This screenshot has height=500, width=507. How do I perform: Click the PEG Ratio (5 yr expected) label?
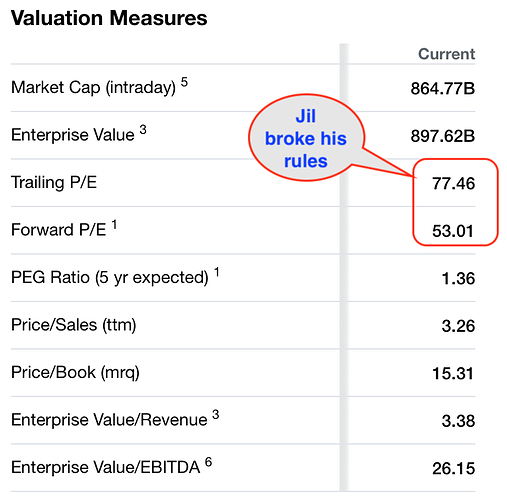[115, 277]
